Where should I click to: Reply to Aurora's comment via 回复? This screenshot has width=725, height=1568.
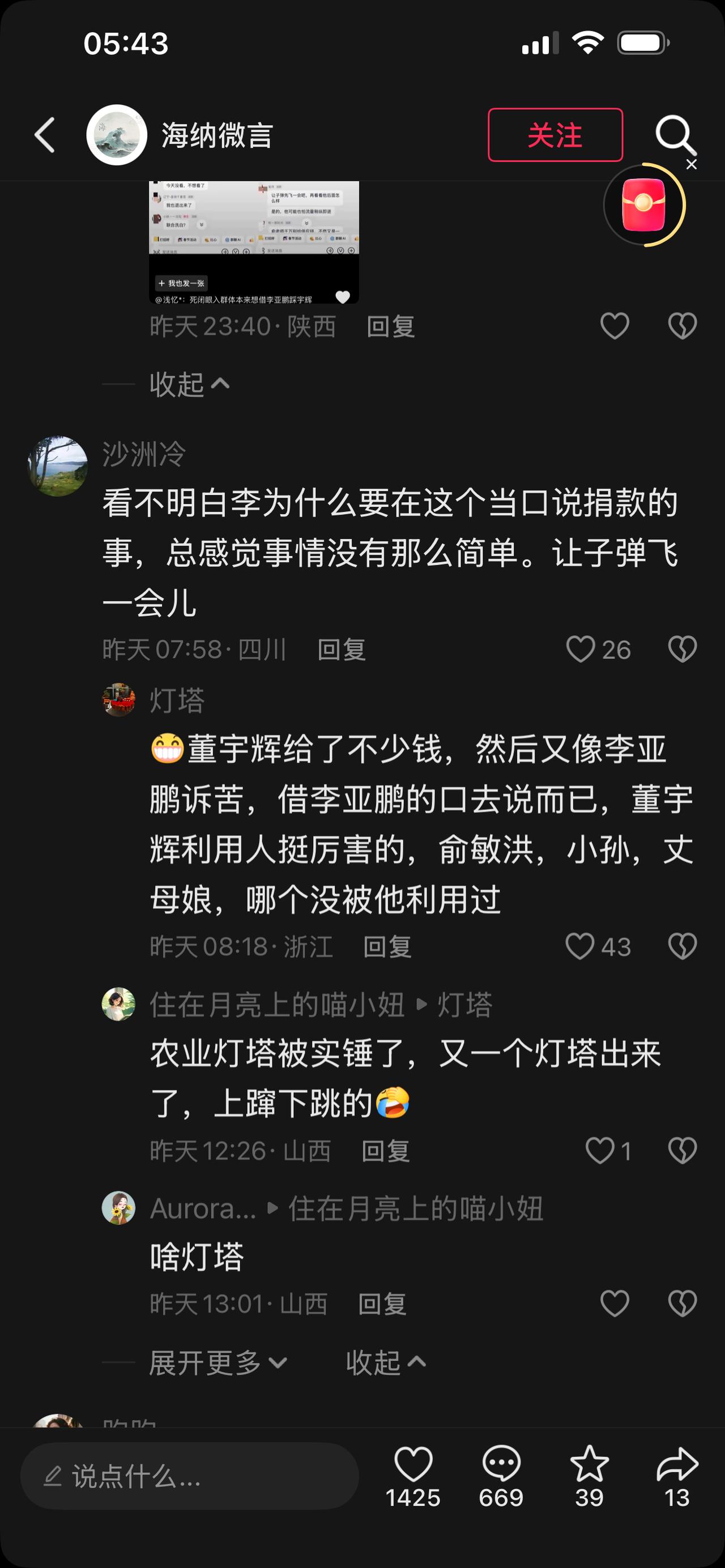click(x=382, y=1304)
